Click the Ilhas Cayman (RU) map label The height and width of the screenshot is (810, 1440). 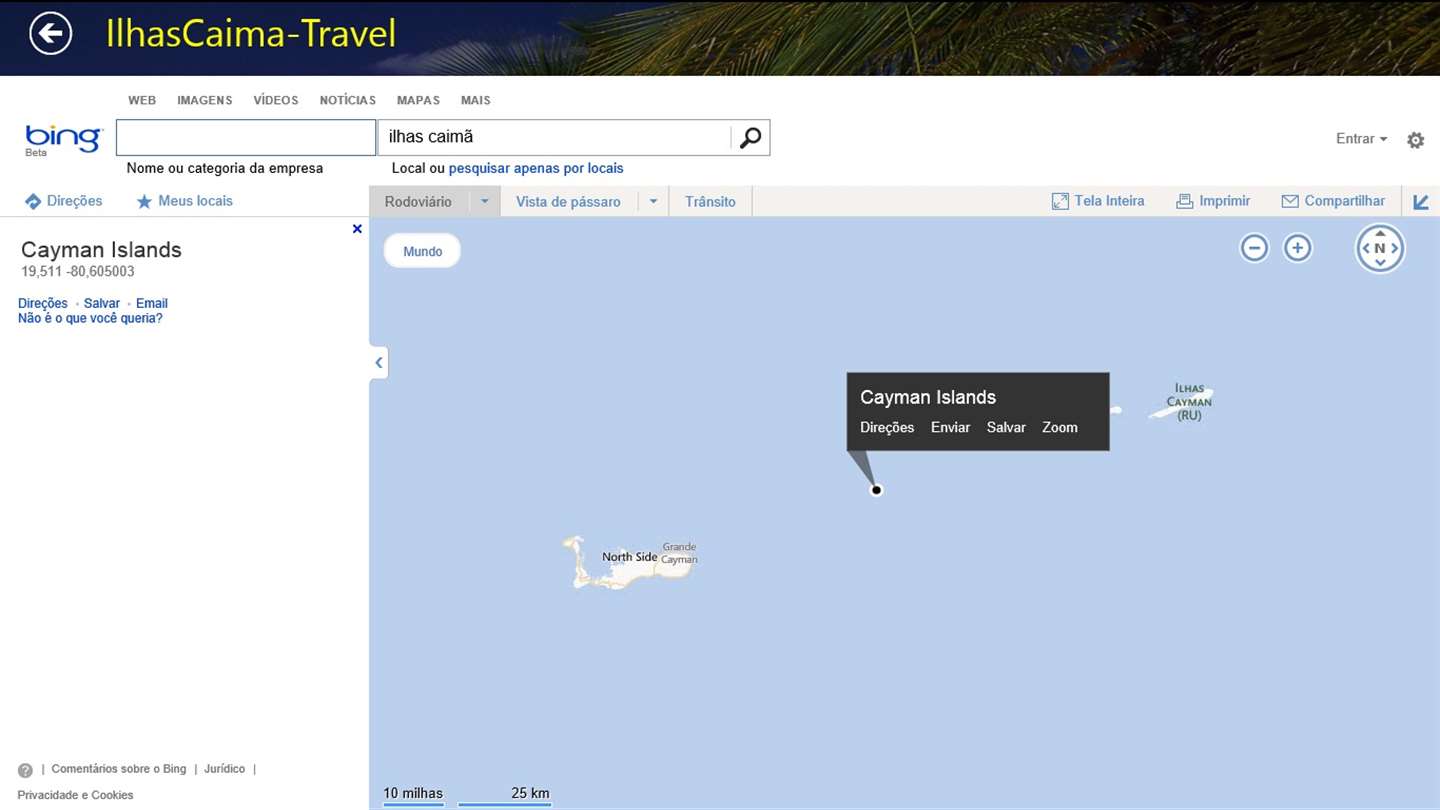[1189, 401]
